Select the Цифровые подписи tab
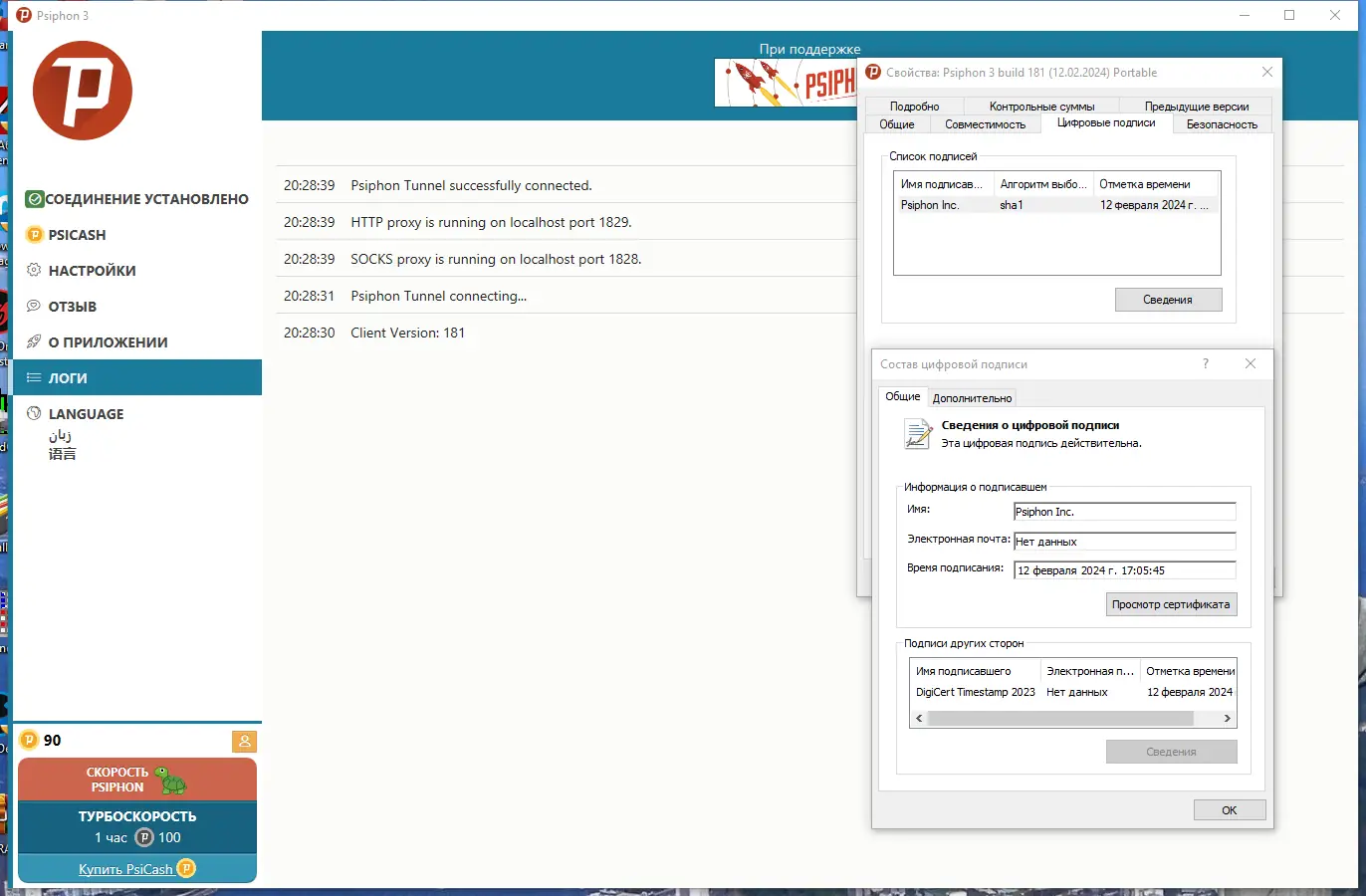 [x=1106, y=122]
